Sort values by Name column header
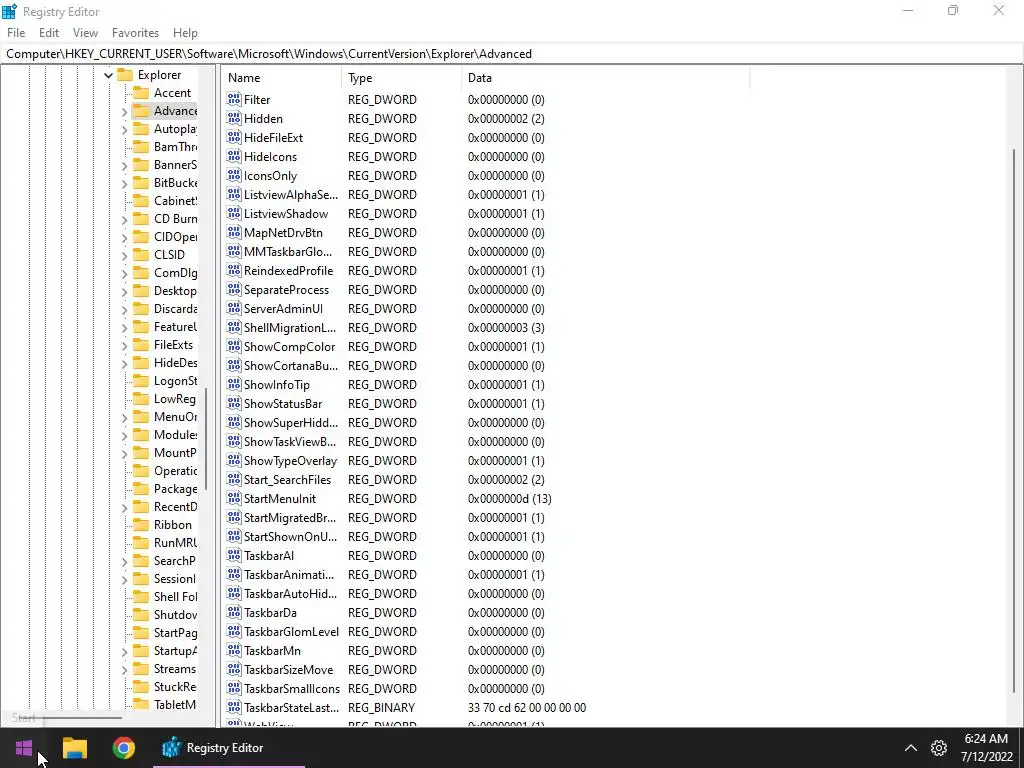The width and height of the screenshot is (1024, 768). tap(281, 78)
